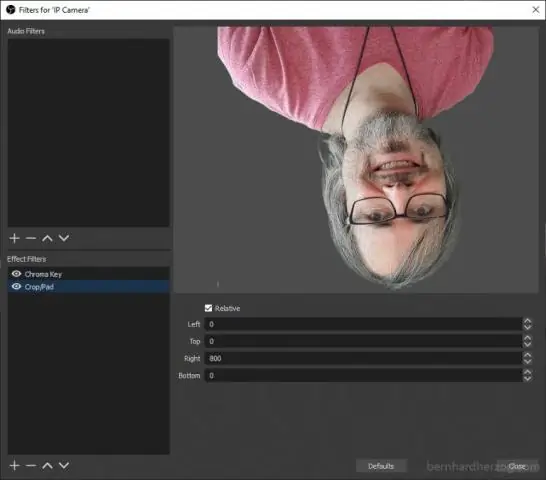Focus the Left crop input field
The width and height of the screenshot is (546, 480).
click(363, 324)
